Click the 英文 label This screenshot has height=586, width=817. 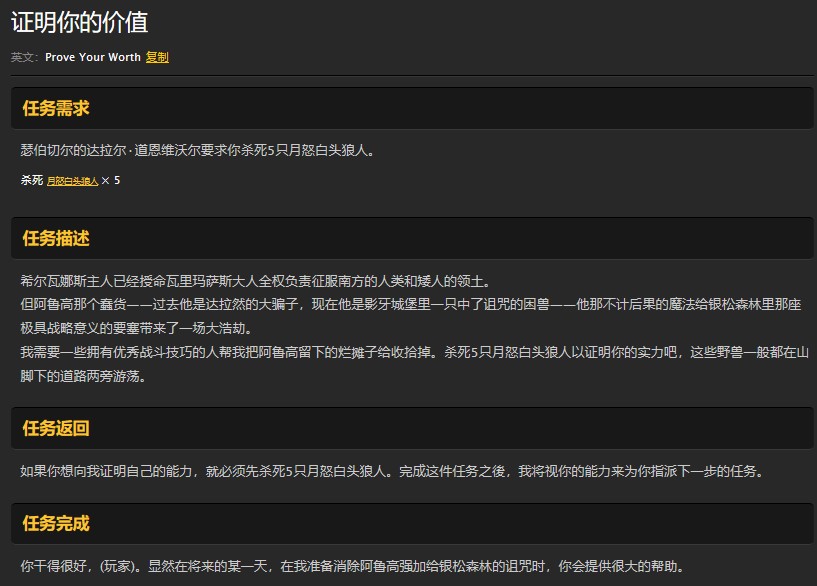coord(21,58)
